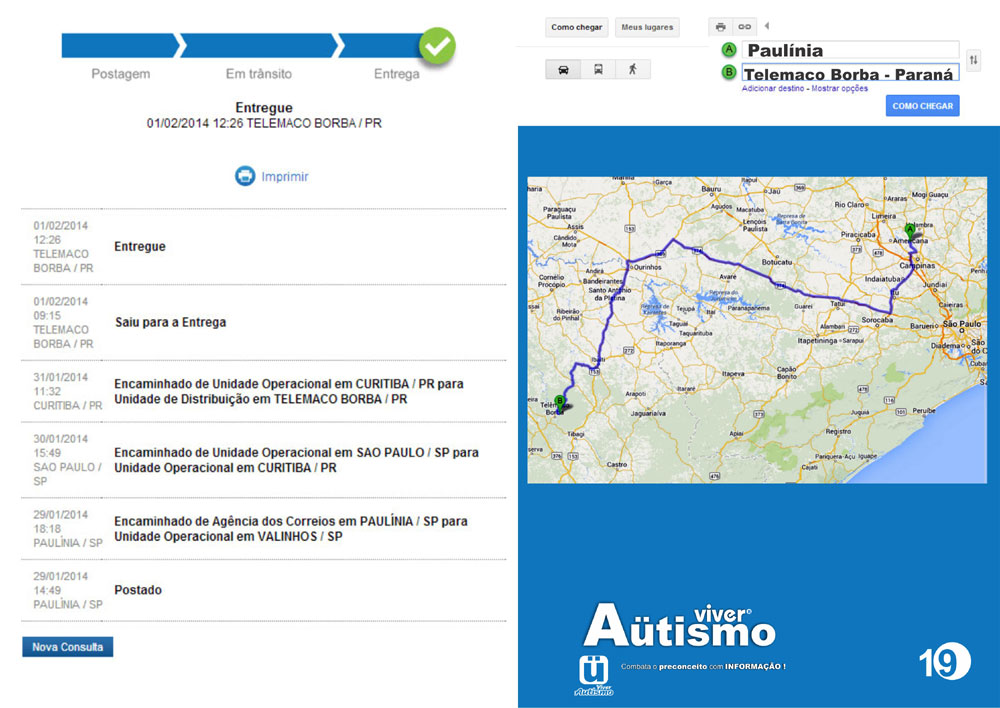This screenshot has width=1000, height=708.
Task: Click the Entrega step in progress bar
Action: 397,74
